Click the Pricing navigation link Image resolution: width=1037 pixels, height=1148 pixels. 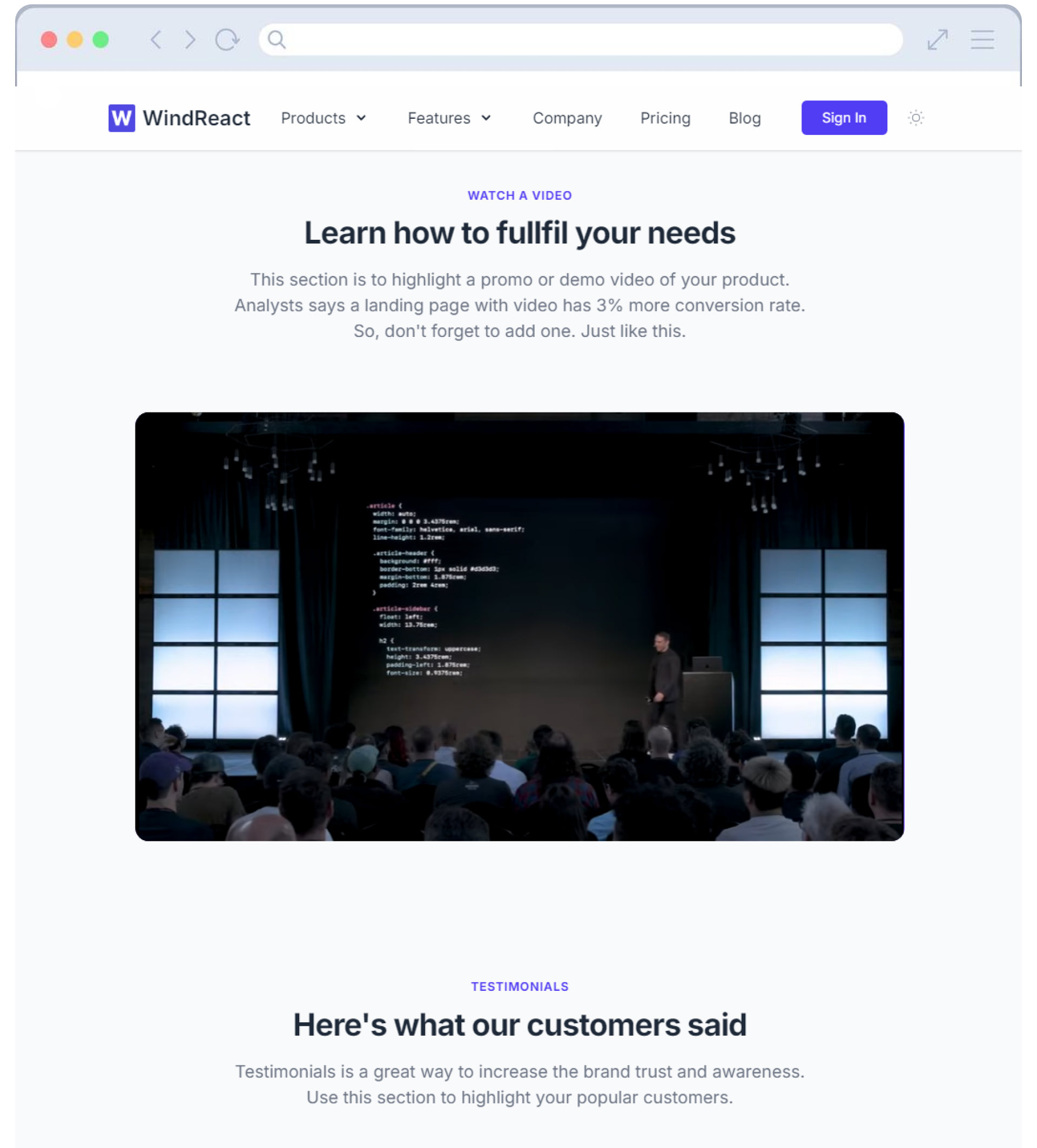coord(665,117)
